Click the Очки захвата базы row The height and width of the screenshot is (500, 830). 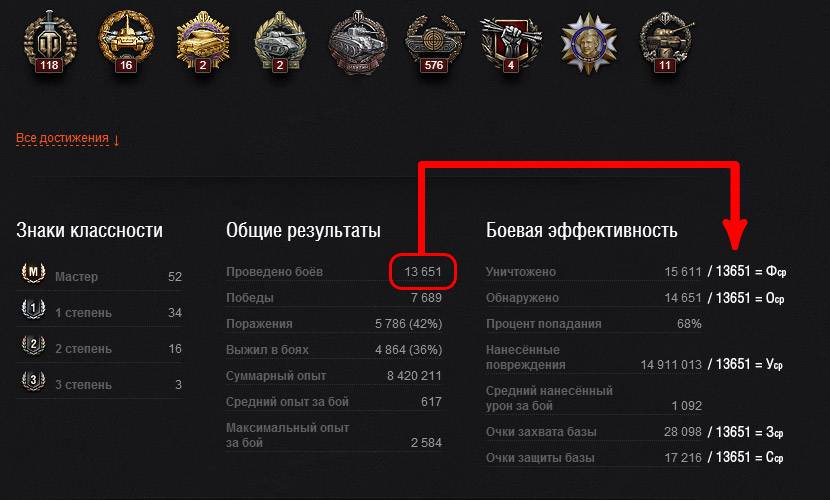[594, 432]
